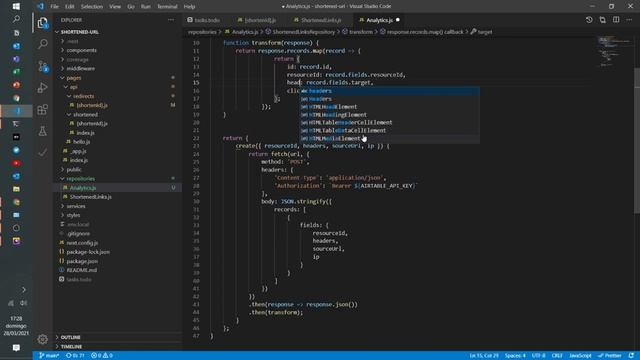Image resolution: width=640 pixels, height=360 pixels.
Task: Change the JavaScript language mode
Action: [x=580, y=356]
